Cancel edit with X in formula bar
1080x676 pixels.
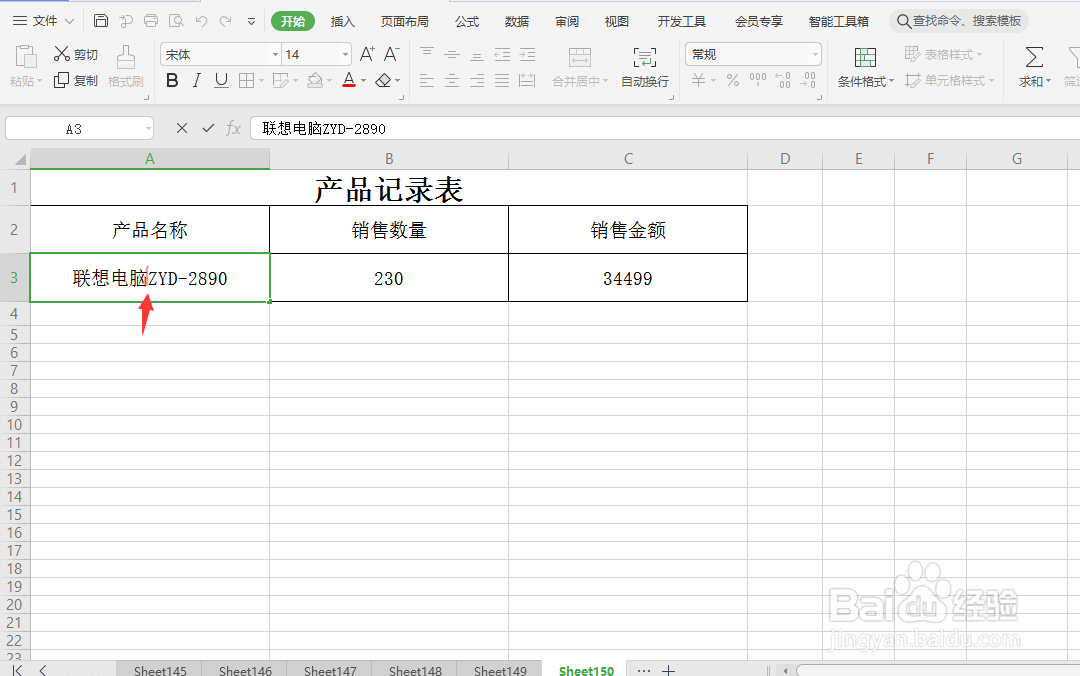182,128
